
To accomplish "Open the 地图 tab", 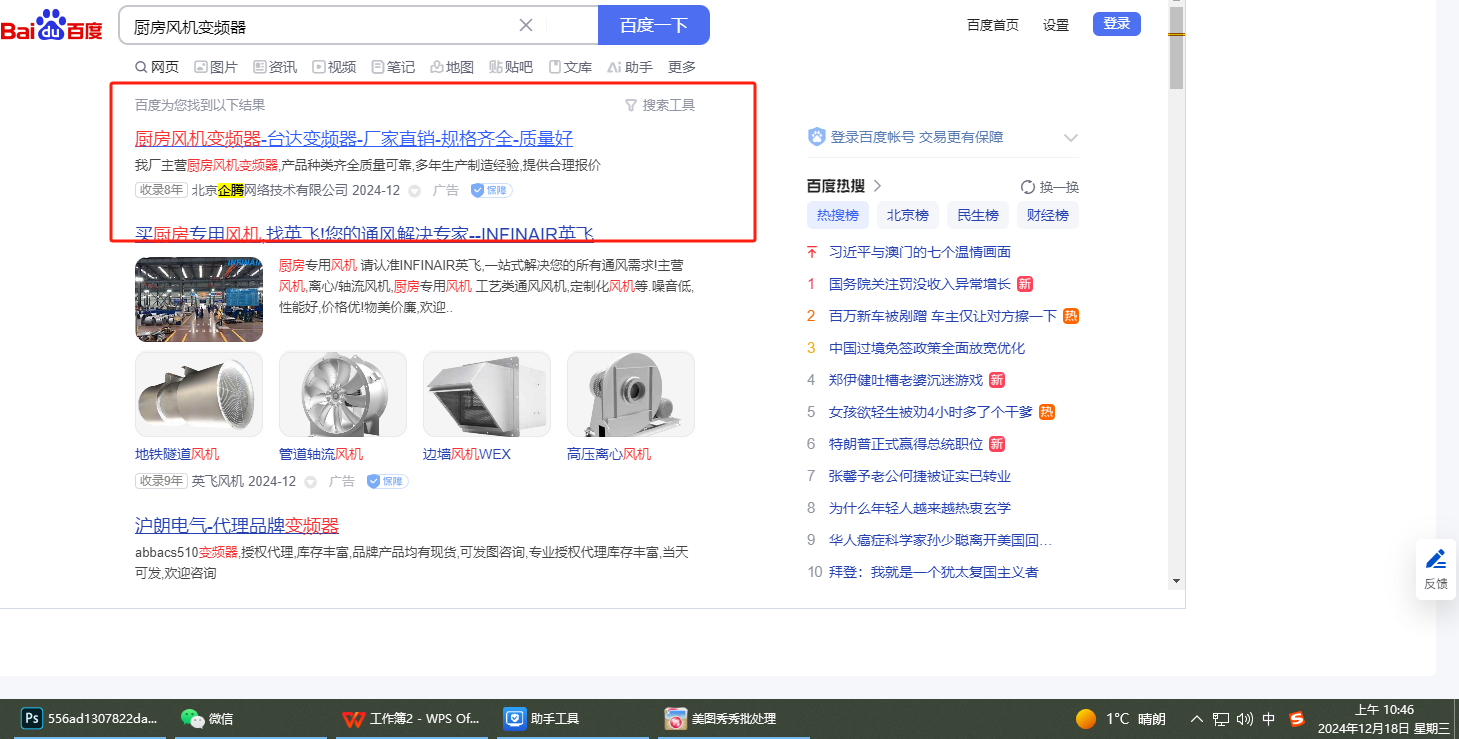I will pos(452,67).
